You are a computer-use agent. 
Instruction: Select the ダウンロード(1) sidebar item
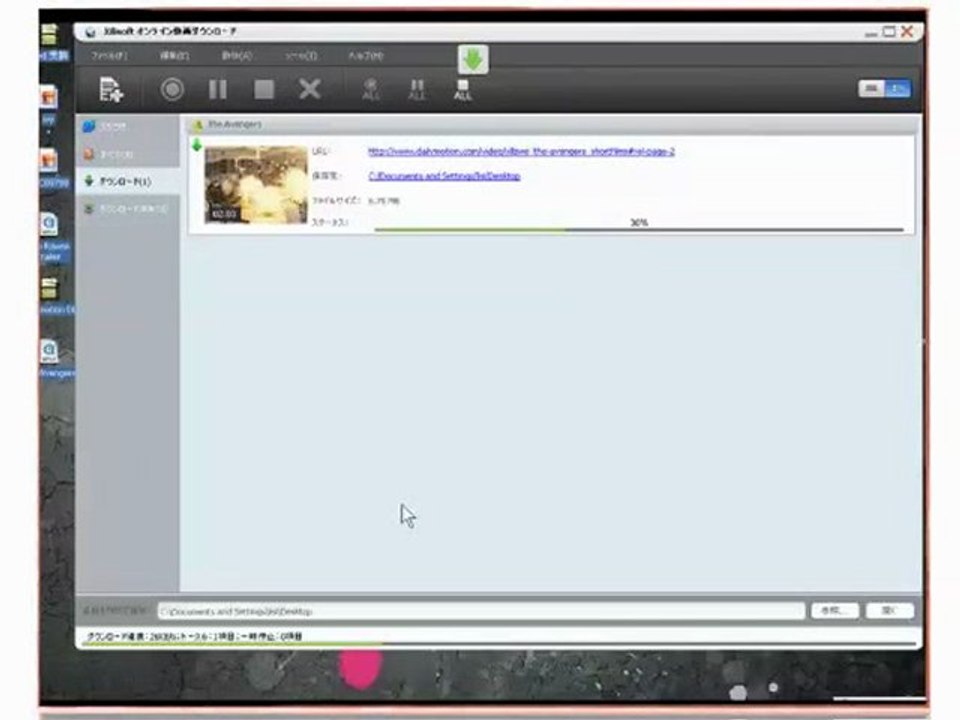(x=127, y=181)
